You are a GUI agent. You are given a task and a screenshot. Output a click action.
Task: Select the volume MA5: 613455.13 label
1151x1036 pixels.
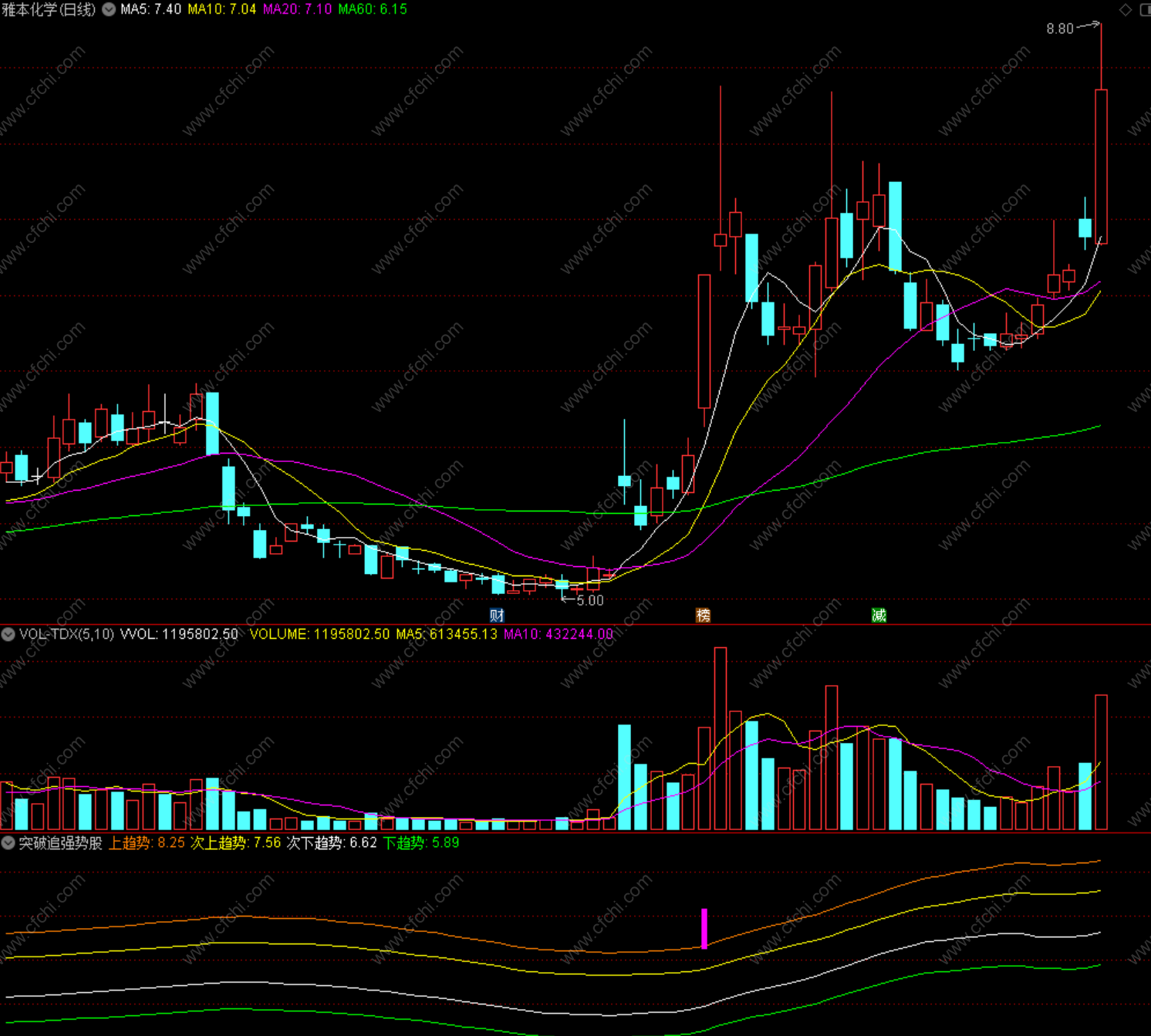(x=447, y=634)
